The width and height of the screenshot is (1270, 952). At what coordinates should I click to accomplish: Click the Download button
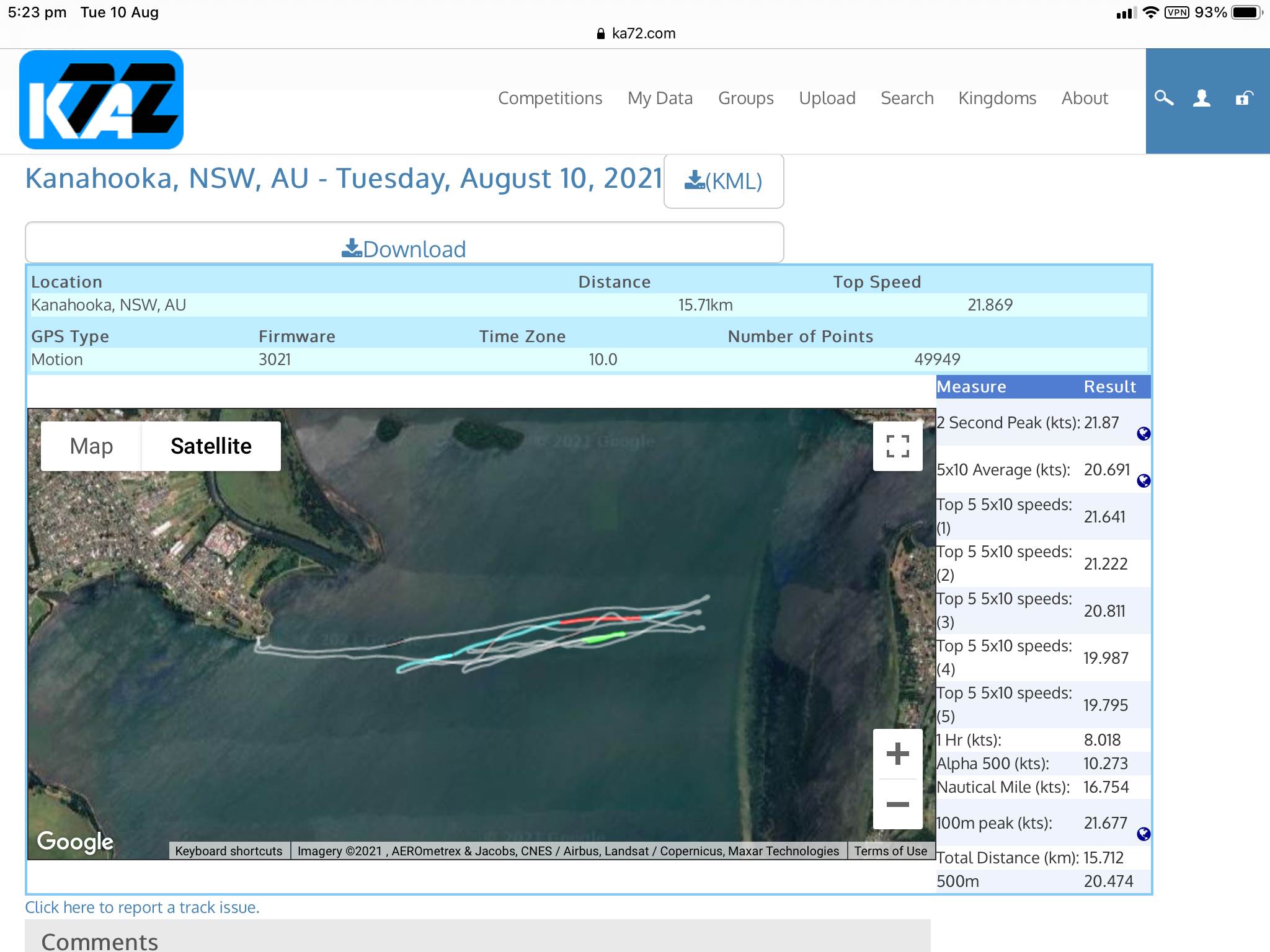404,249
